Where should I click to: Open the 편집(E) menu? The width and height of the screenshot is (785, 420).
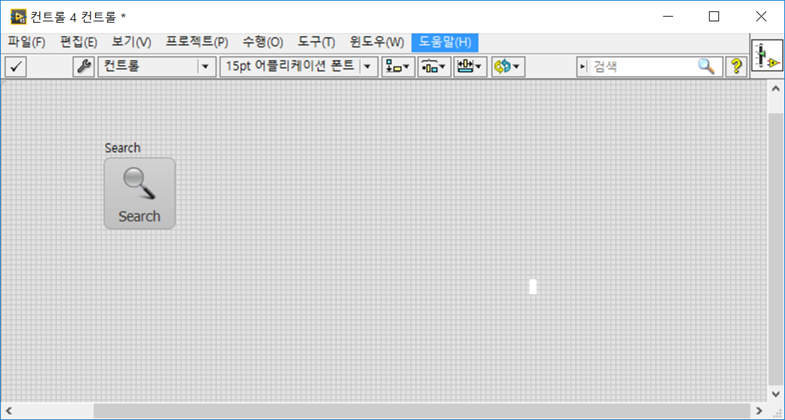[x=79, y=43]
